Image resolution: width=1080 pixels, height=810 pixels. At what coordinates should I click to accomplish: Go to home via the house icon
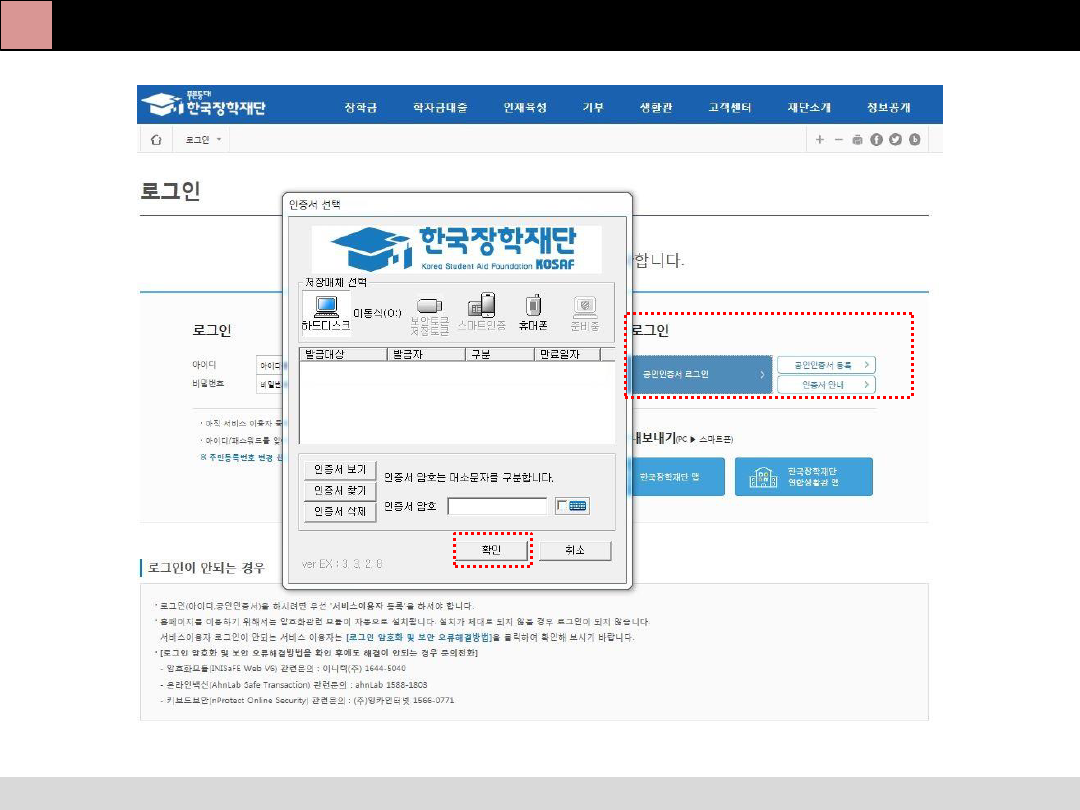156,140
